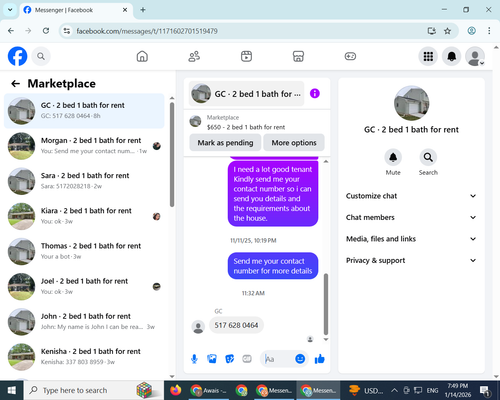Open the Friends icon in top navigation
Image resolution: width=500 pixels, height=400 pixels.
point(194,56)
